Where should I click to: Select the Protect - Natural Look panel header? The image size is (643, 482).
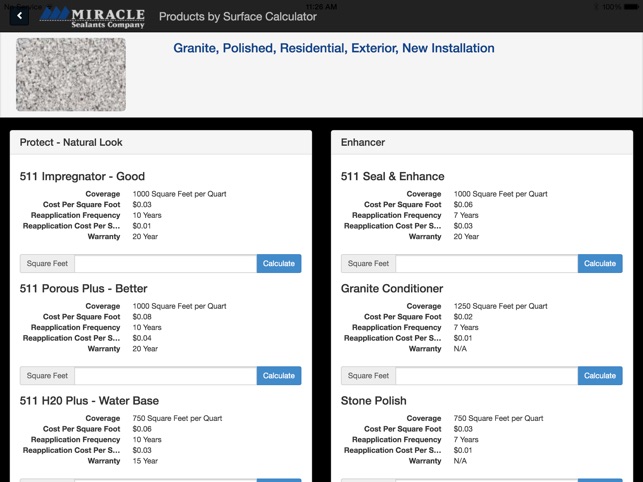tap(161, 142)
